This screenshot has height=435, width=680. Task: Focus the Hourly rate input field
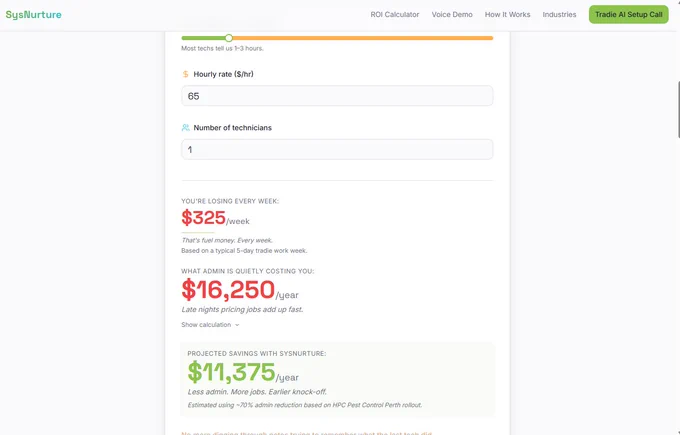point(337,96)
